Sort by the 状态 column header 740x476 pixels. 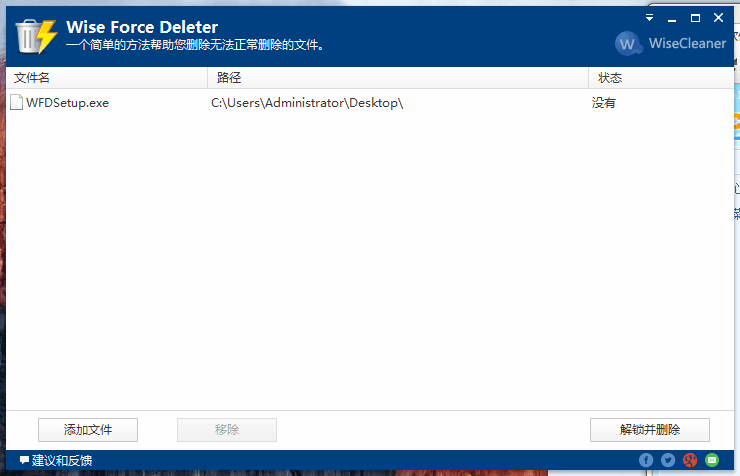pyautogui.click(x=661, y=77)
